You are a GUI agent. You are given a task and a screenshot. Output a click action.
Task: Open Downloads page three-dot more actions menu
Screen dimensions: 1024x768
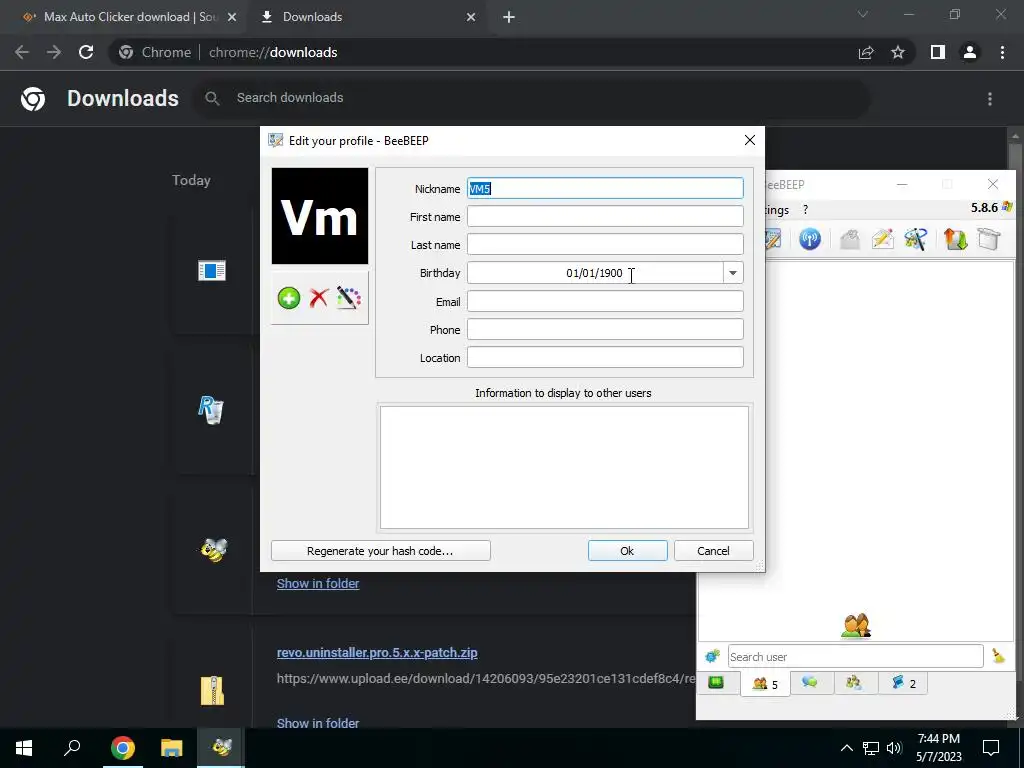click(990, 99)
